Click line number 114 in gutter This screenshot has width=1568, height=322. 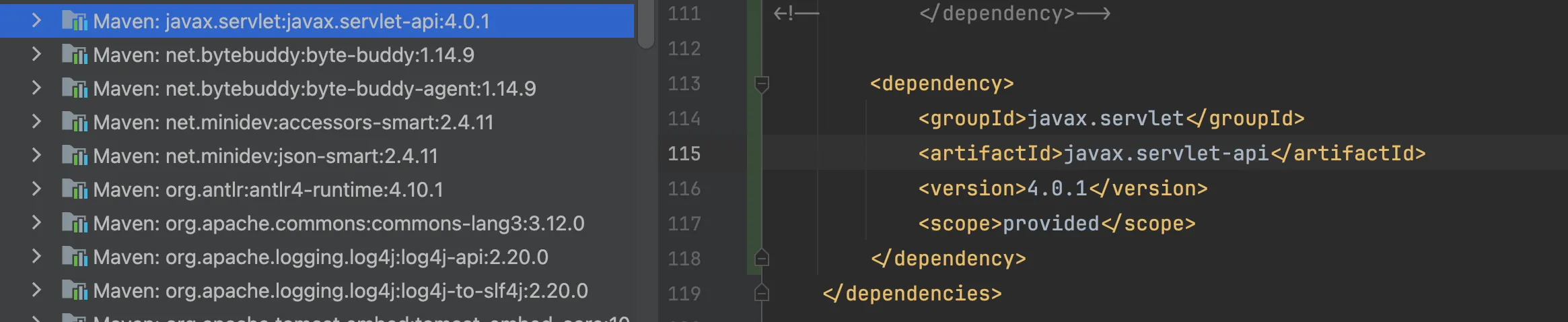pos(684,119)
